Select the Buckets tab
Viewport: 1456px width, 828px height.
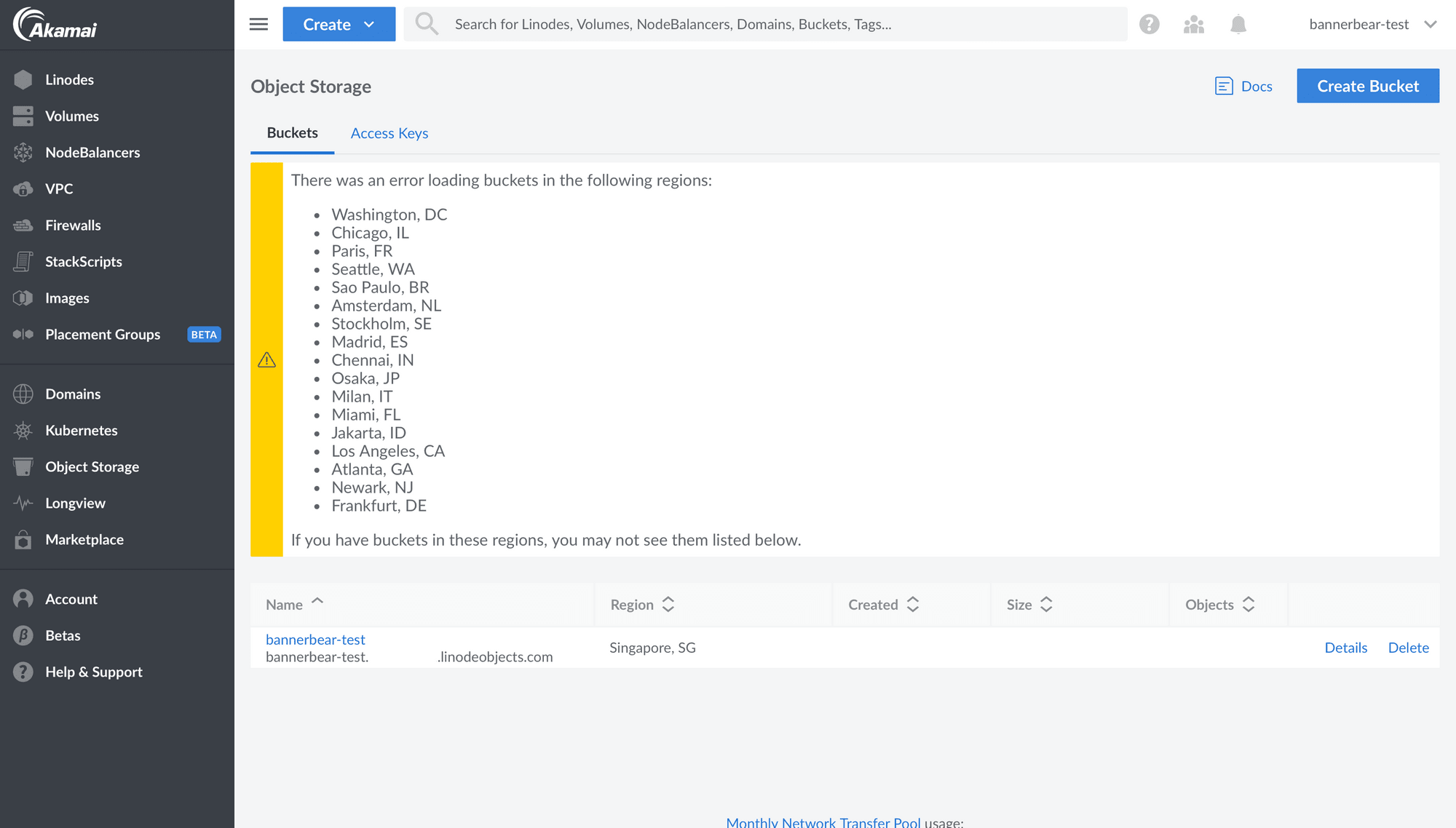292,132
